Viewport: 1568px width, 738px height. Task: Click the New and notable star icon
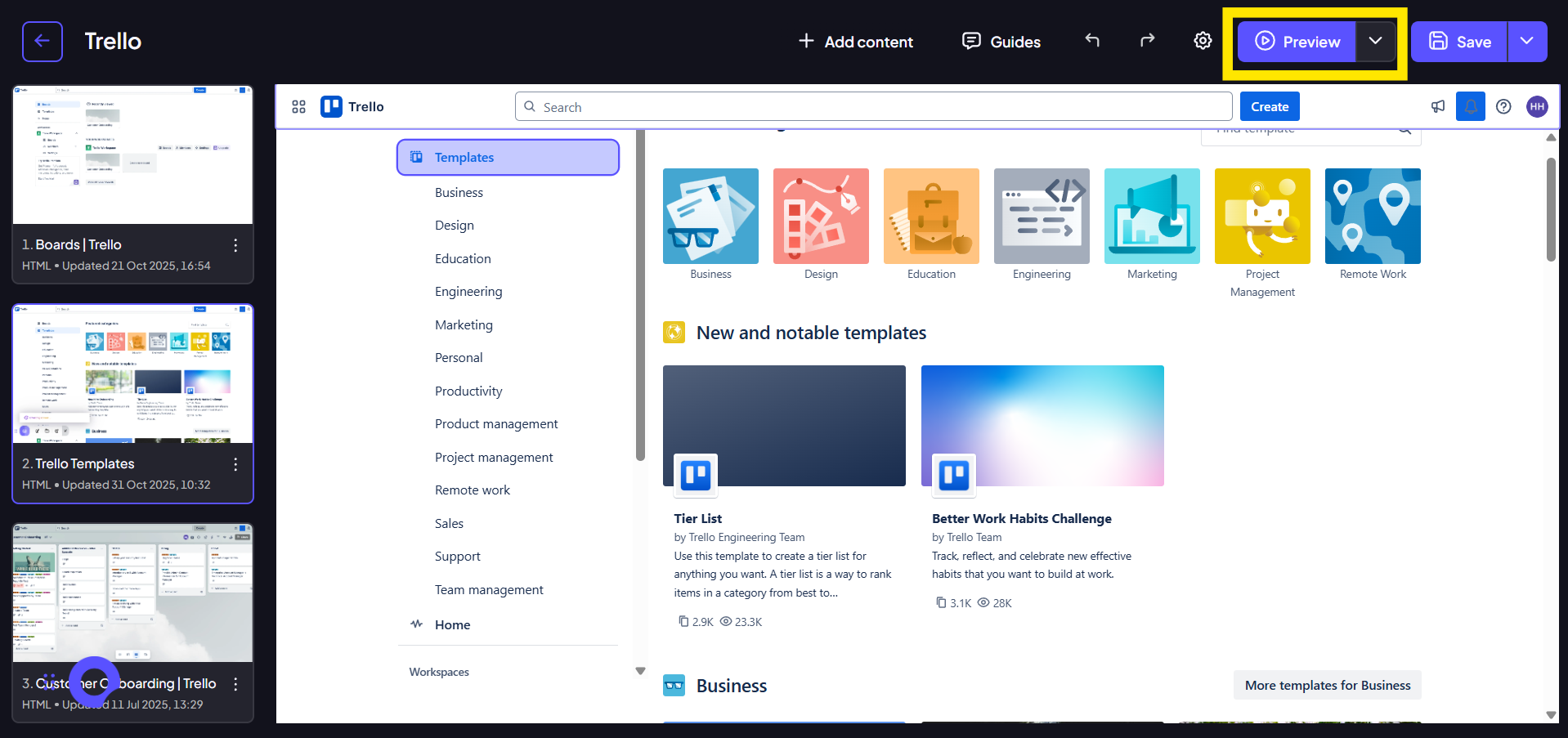674,332
